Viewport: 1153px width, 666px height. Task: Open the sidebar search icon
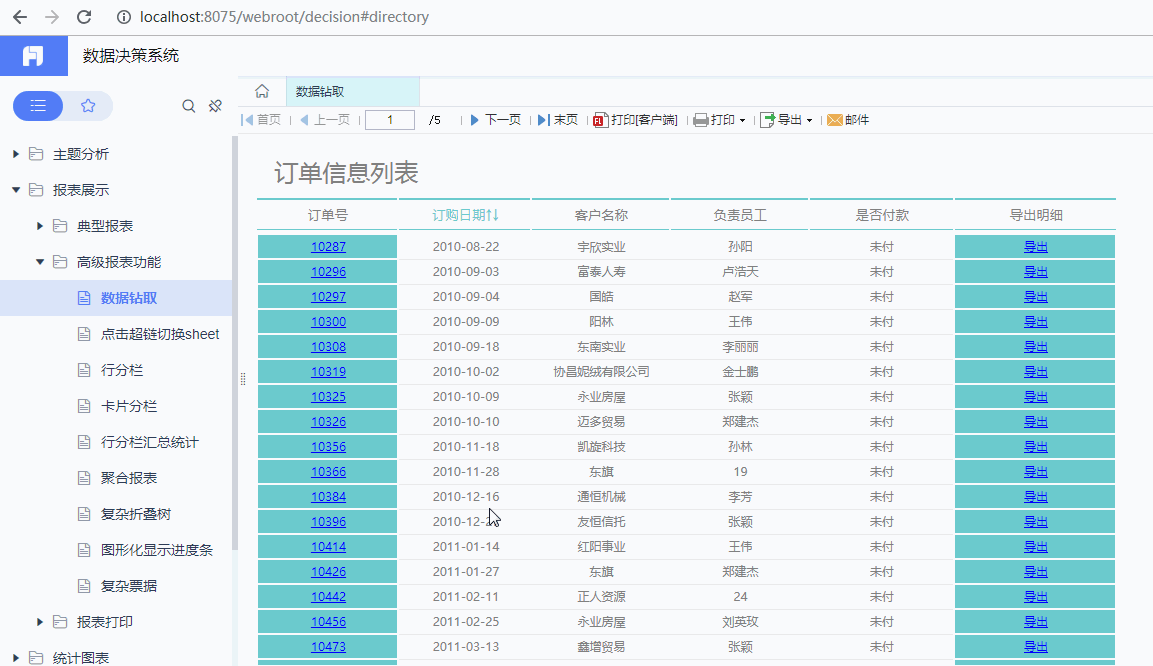188,106
